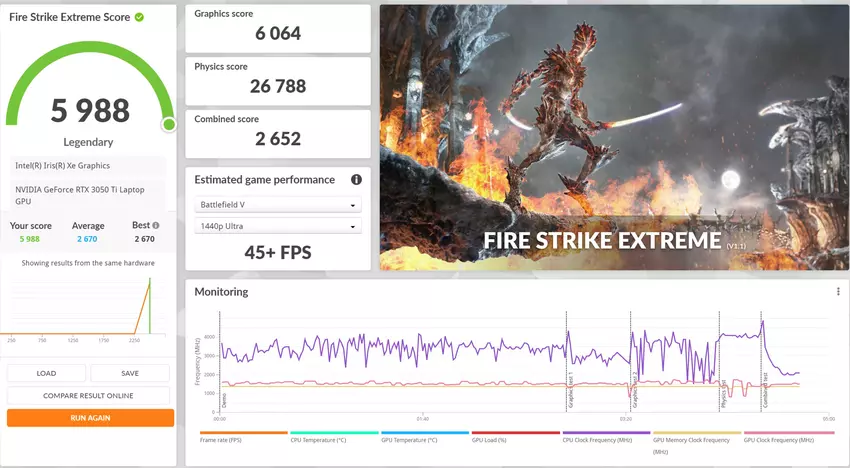
Task: Click the info icon next to Best
Action: 156,225
